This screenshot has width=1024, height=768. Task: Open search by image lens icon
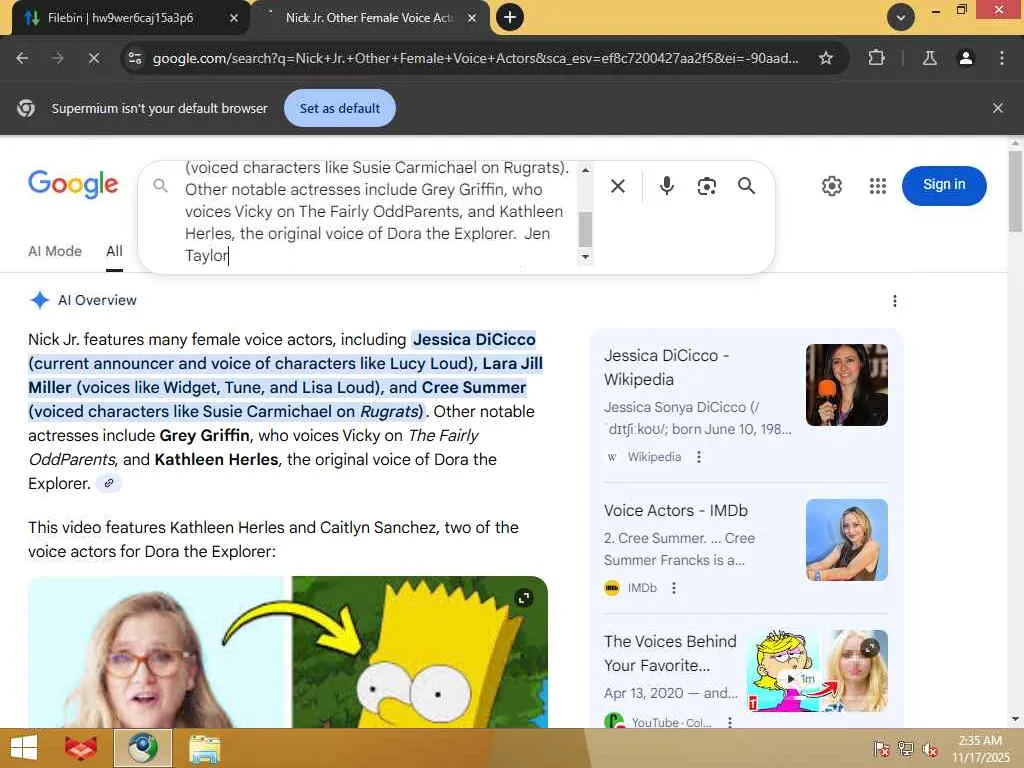[x=706, y=186]
